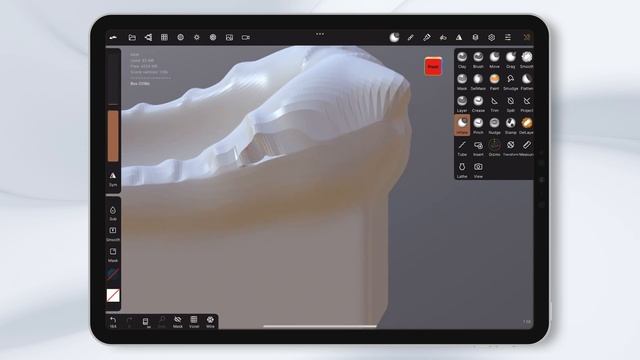
Task: Open the Material sphere menu
Action: [180, 37]
